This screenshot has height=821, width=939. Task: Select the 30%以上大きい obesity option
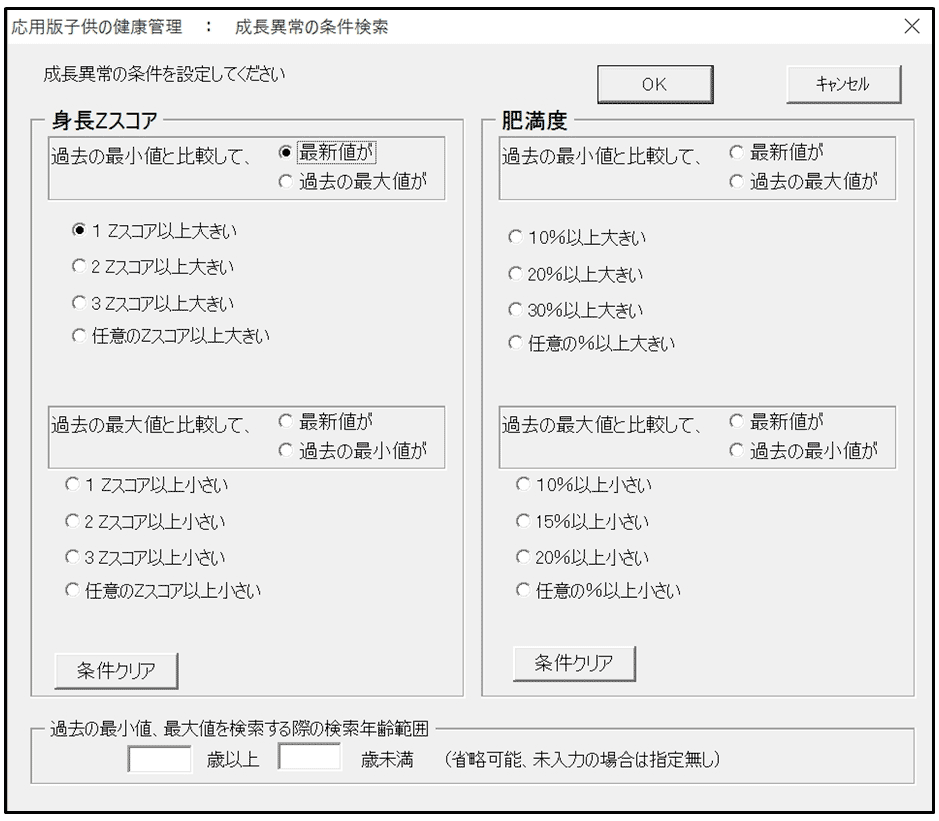coord(515,309)
